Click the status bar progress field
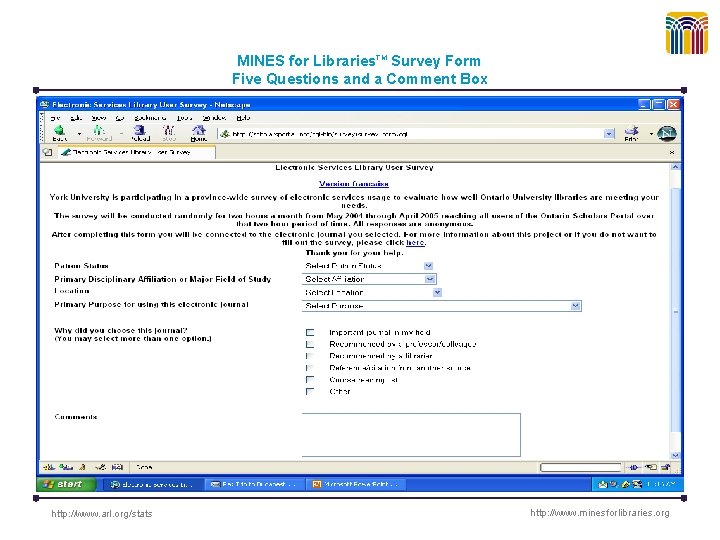The height and width of the screenshot is (540, 720). pos(580,467)
